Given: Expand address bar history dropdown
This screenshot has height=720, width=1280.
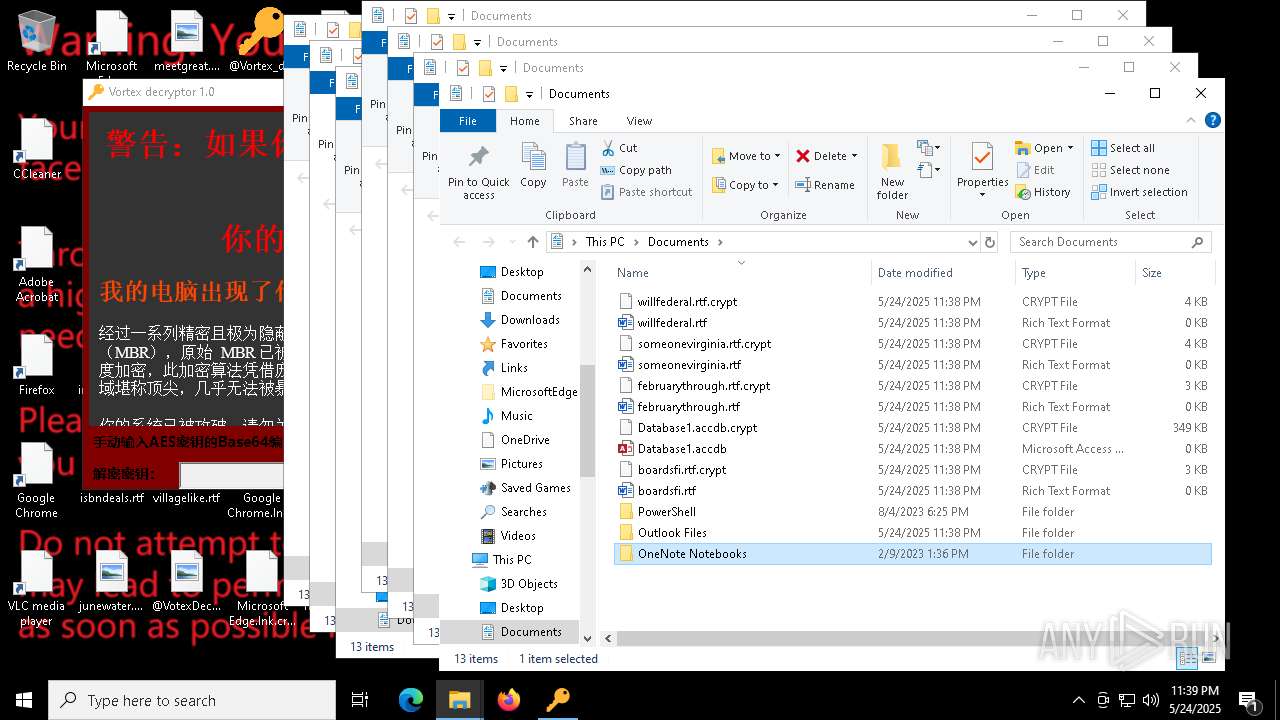Looking at the screenshot, I should pos(972,242).
